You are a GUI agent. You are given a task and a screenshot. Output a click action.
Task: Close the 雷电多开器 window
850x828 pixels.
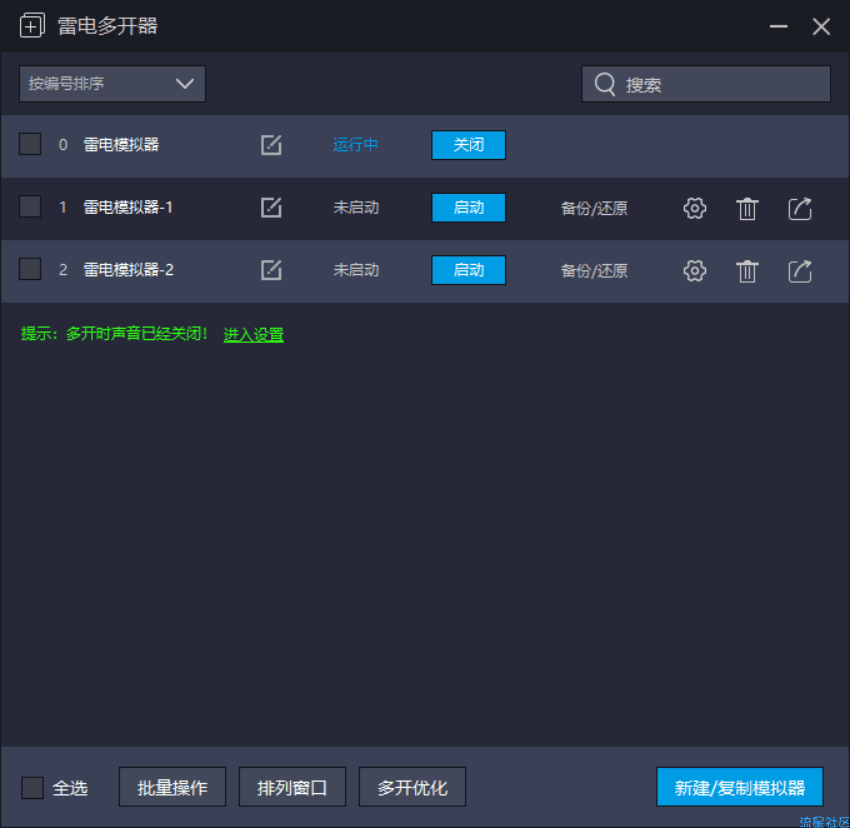tap(821, 26)
